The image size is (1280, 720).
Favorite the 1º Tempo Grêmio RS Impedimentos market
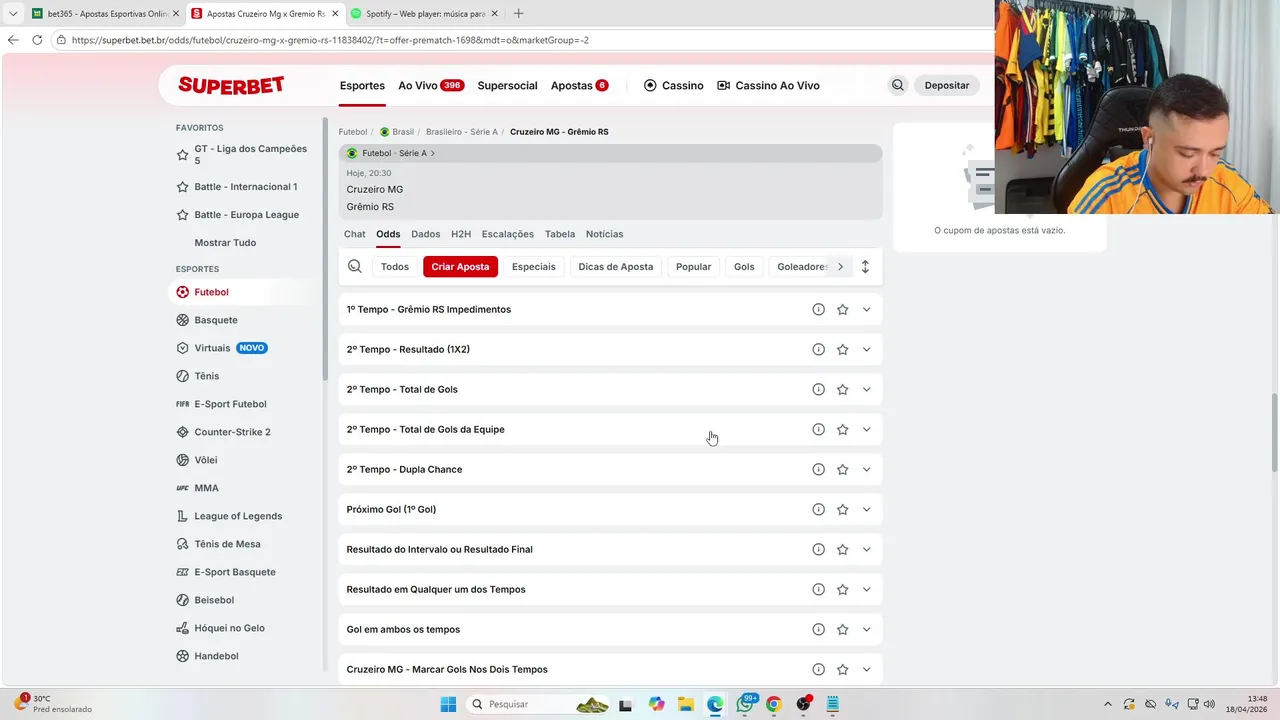pyautogui.click(x=842, y=309)
